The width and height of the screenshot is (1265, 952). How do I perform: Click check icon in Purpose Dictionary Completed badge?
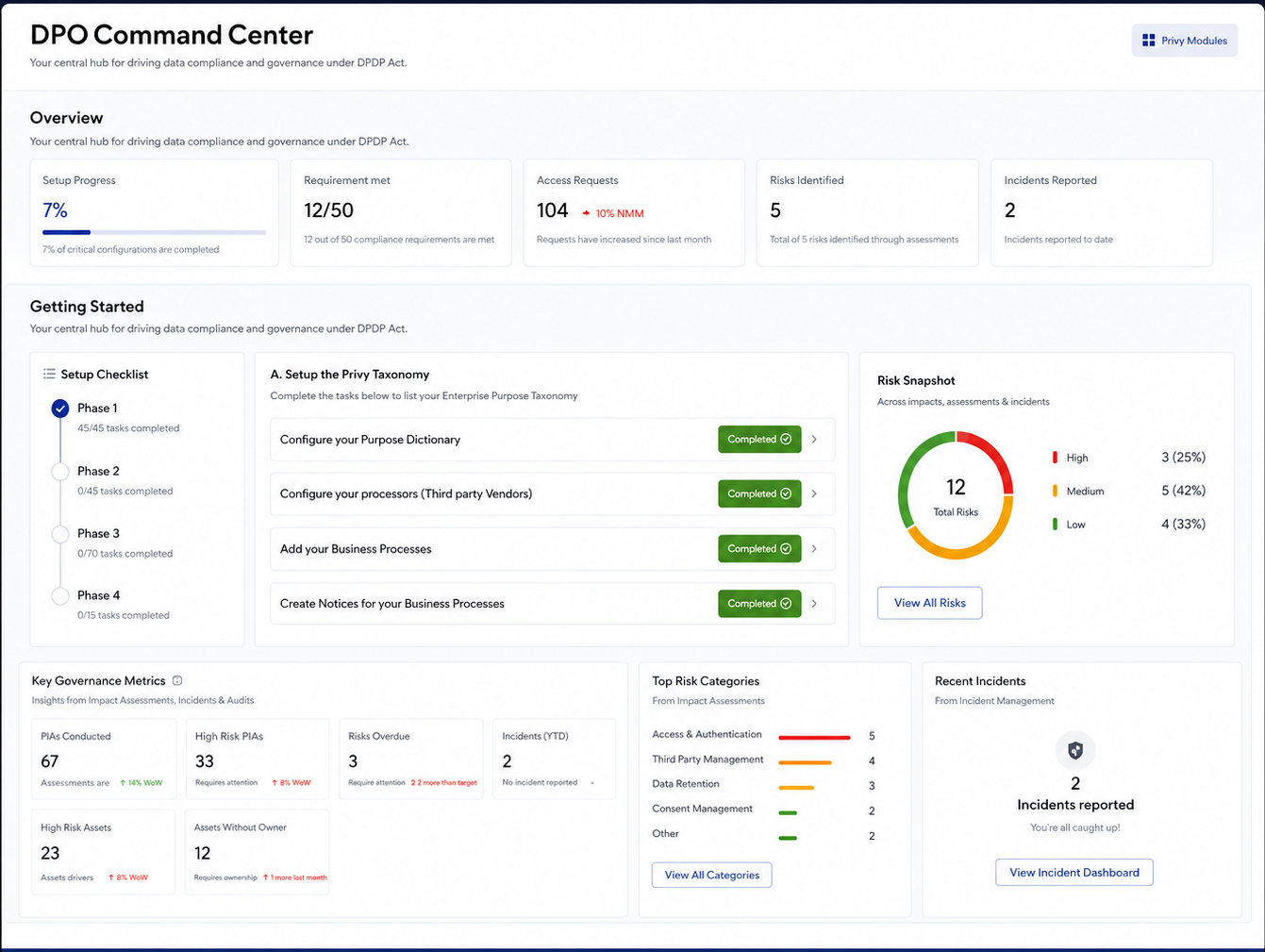click(786, 439)
